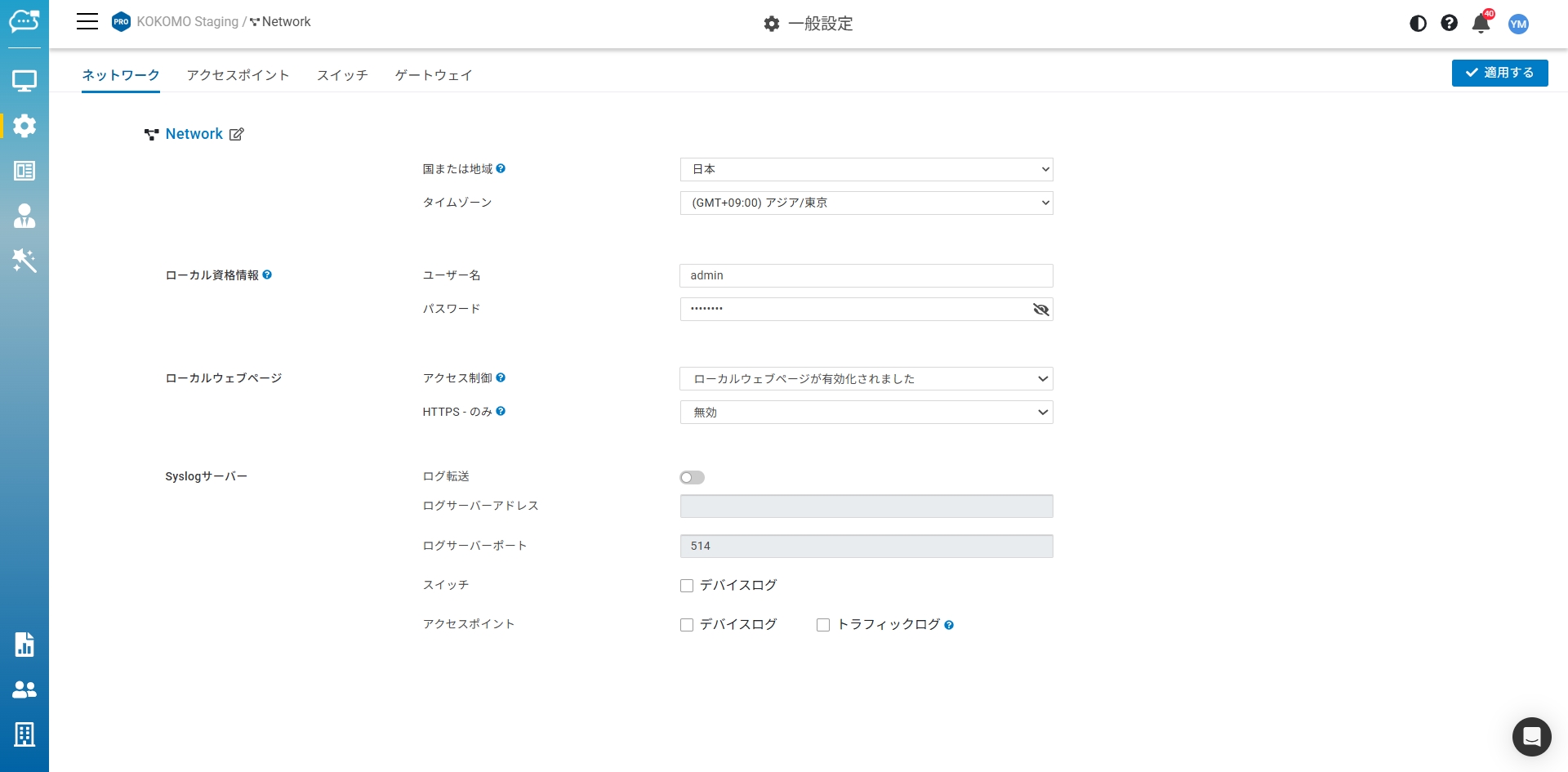Click the monitor dashboard icon in sidebar
Viewport: 1568px width, 772px height.
pyautogui.click(x=24, y=81)
